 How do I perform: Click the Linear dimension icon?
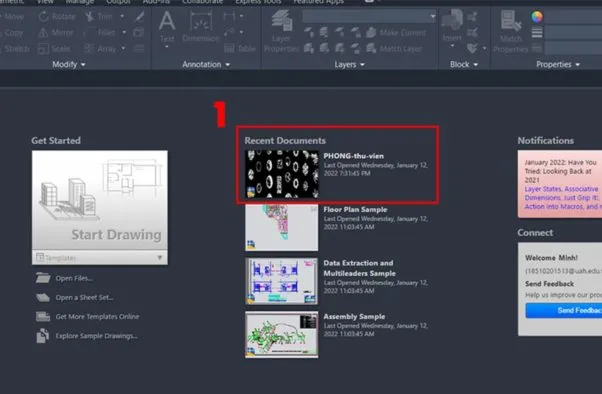[229, 16]
